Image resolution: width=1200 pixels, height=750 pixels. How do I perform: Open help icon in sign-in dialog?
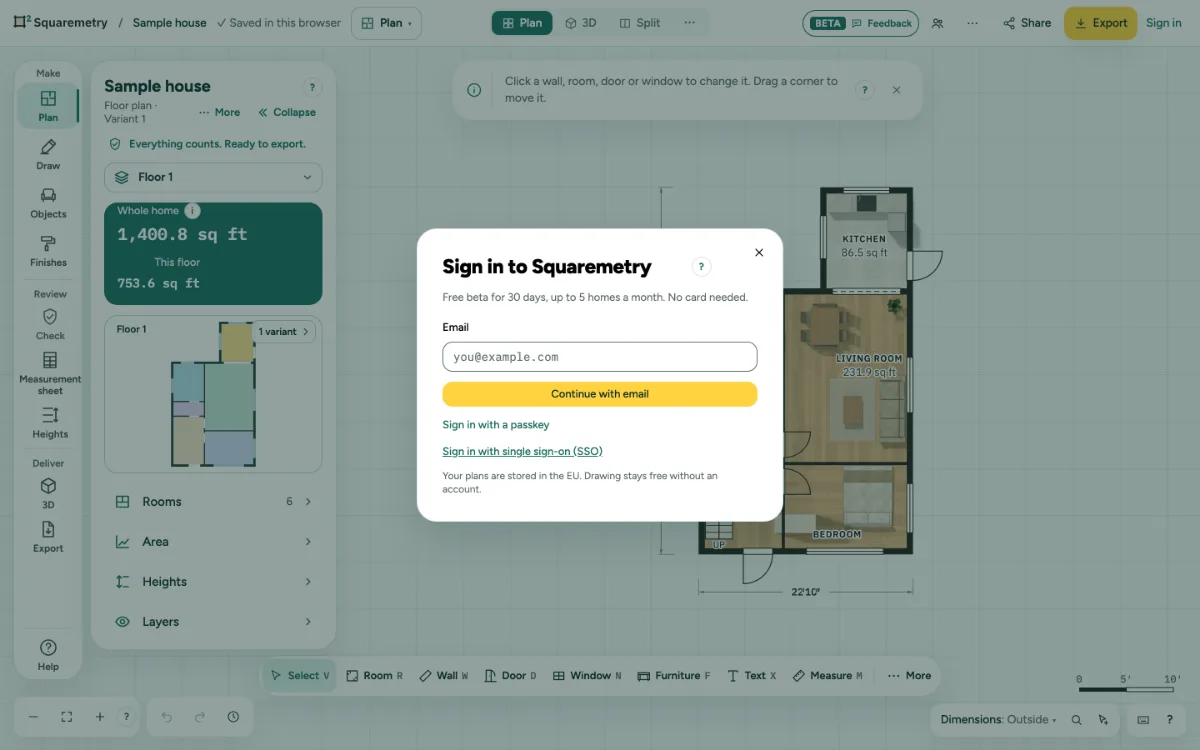pyautogui.click(x=701, y=267)
